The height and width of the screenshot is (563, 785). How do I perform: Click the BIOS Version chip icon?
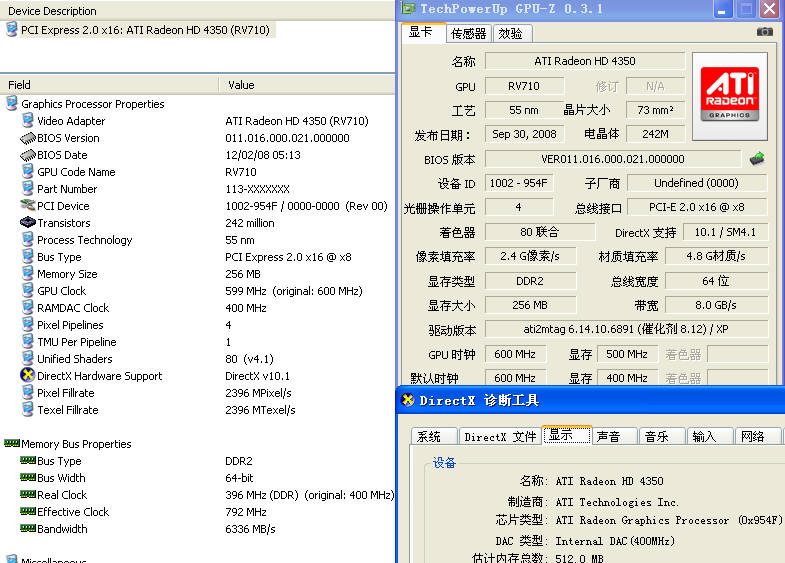click(28, 138)
